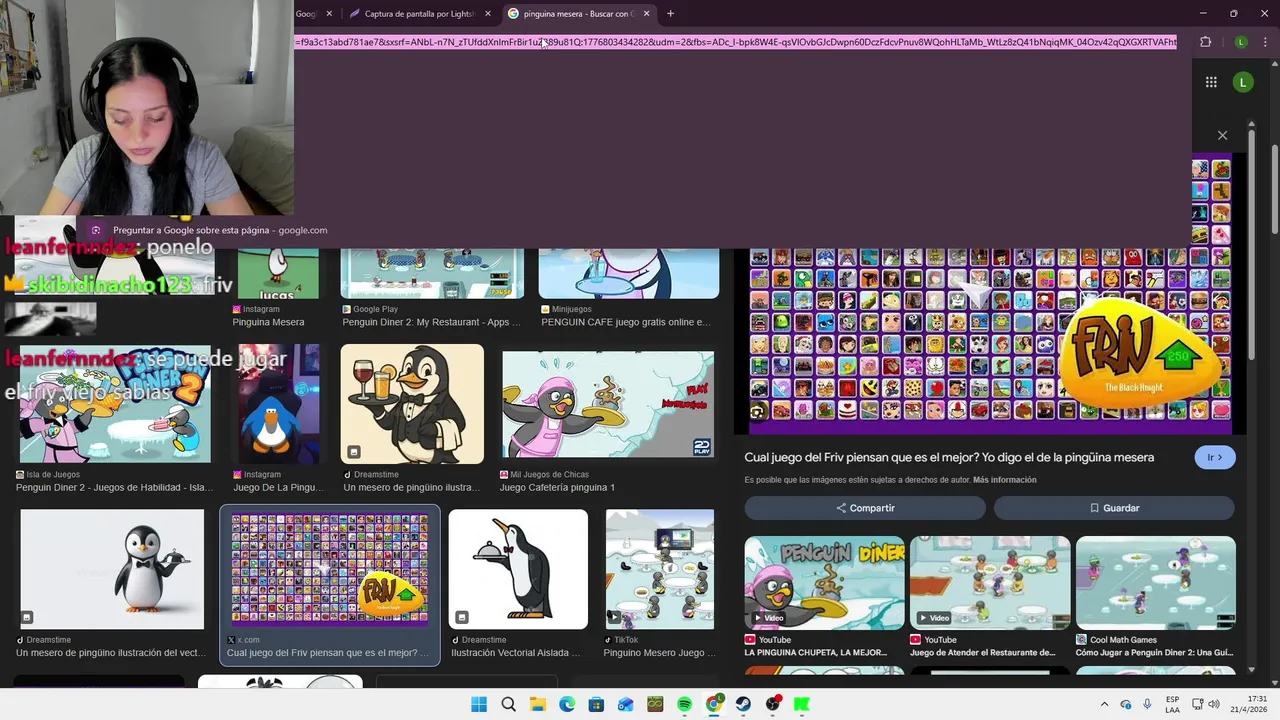Open Ilustración Vectorial Aislada penguin image
This screenshot has width=1280, height=720.
518,569
